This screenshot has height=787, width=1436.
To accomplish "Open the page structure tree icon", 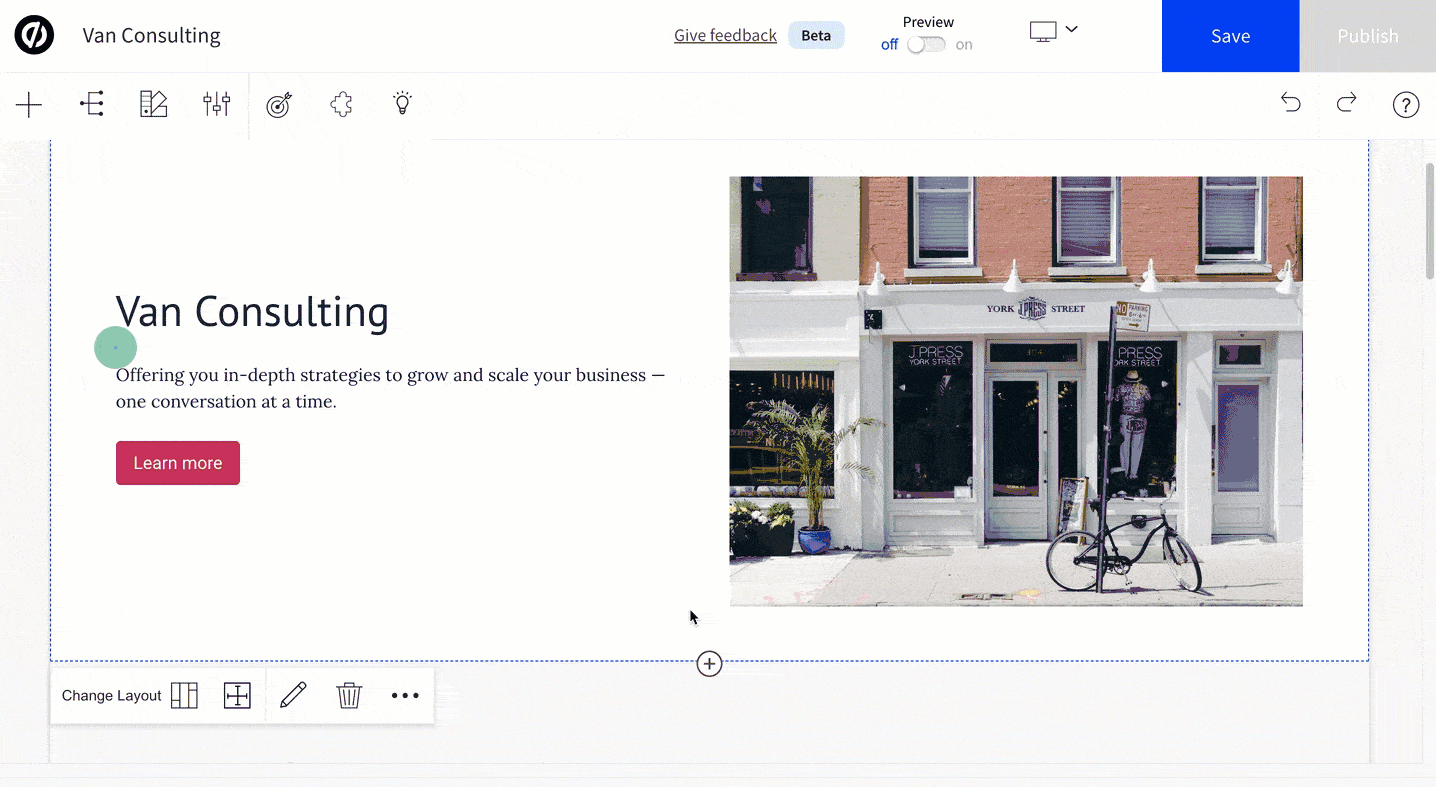I will (x=92, y=104).
